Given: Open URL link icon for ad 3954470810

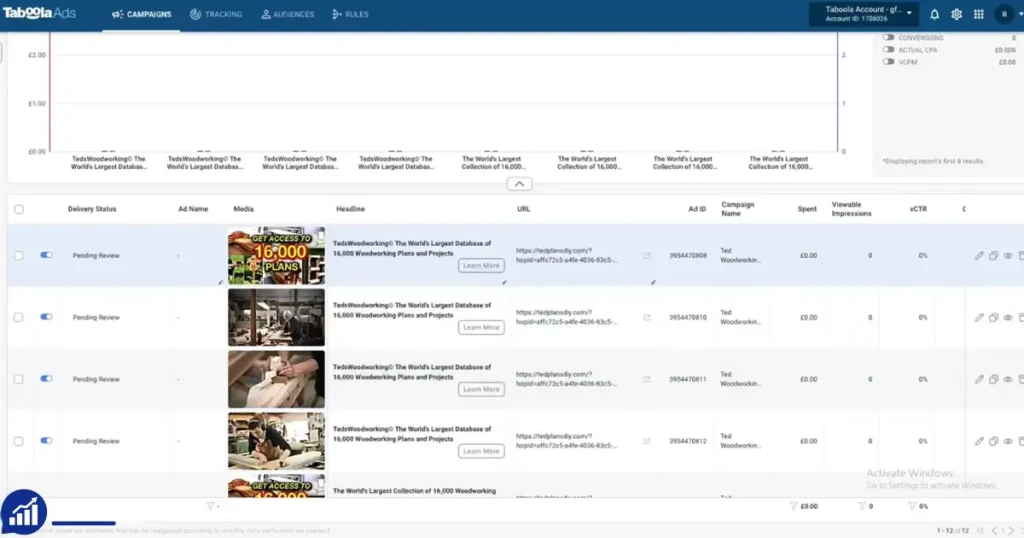Looking at the screenshot, I should (647, 317).
